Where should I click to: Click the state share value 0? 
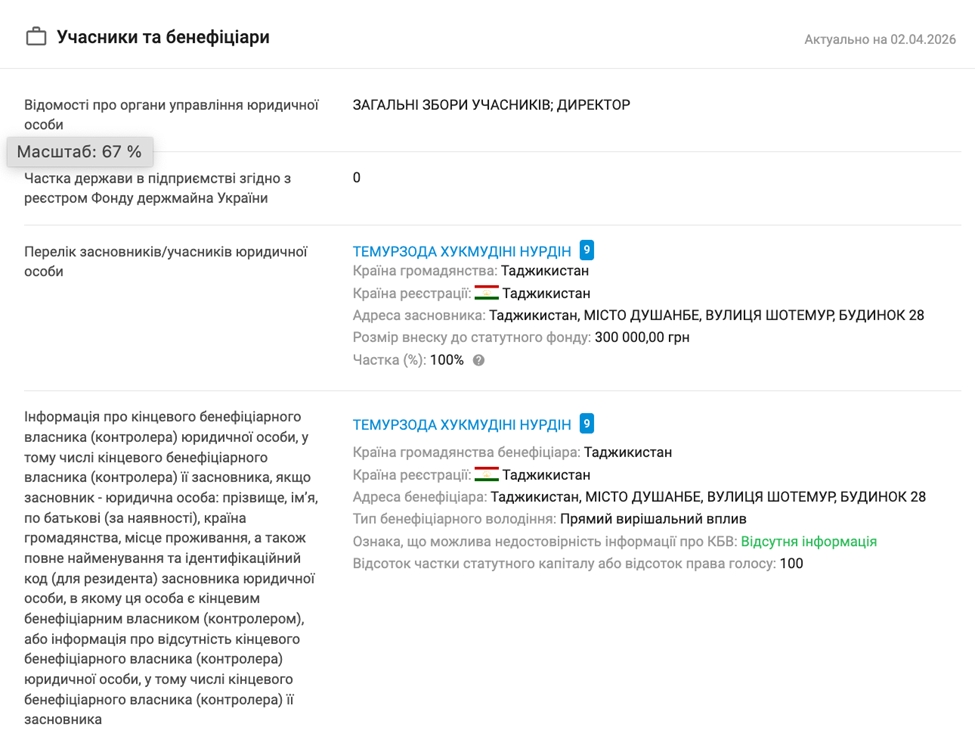point(357,178)
